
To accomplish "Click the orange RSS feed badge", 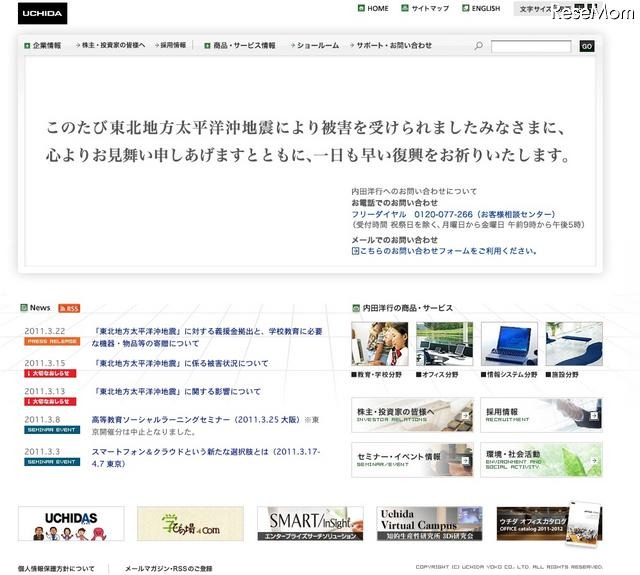I will [69, 308].
